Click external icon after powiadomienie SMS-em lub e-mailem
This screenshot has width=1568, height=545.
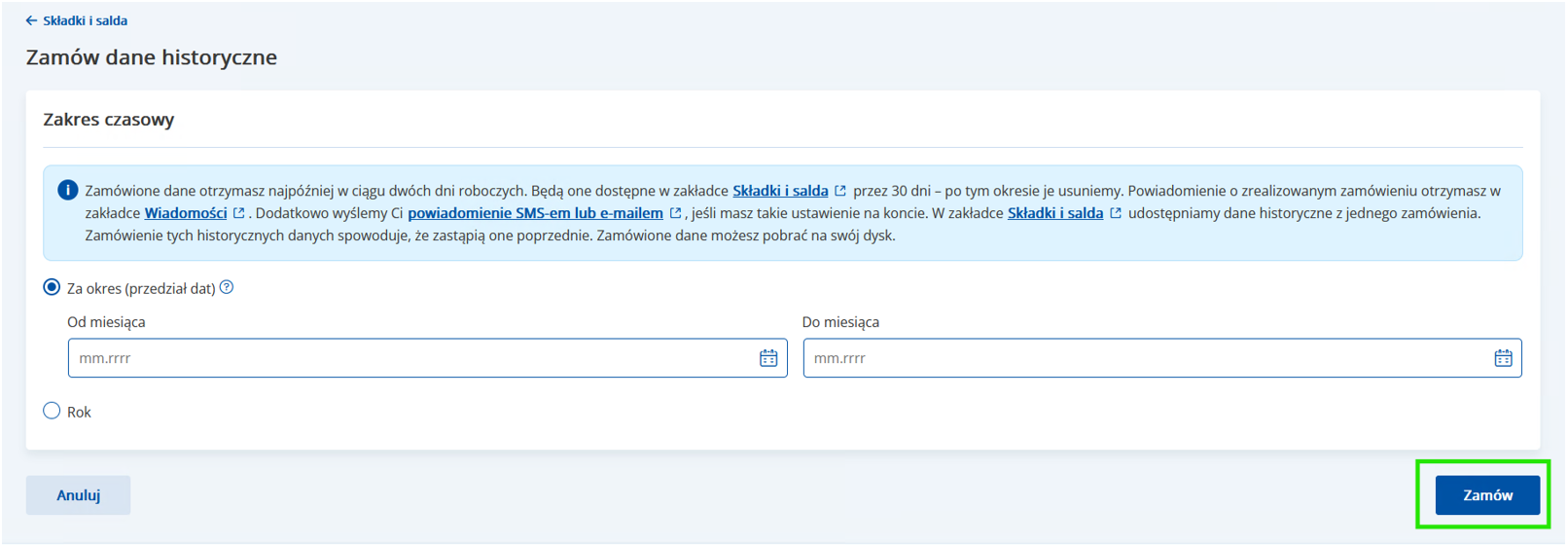(675, 213)
